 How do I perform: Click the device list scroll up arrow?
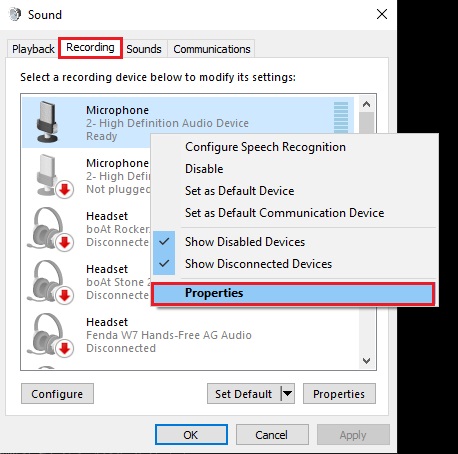[367, 104]
